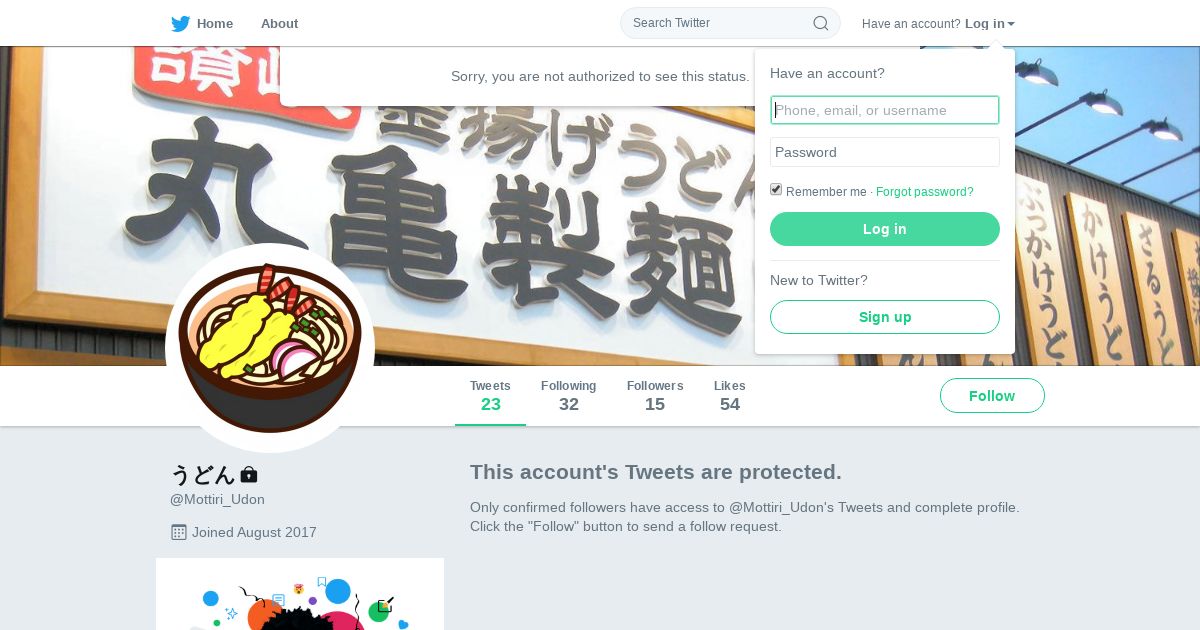Select the Tweets tab
Viewport: 1200px width, 630px height.
tap(490, 396)
